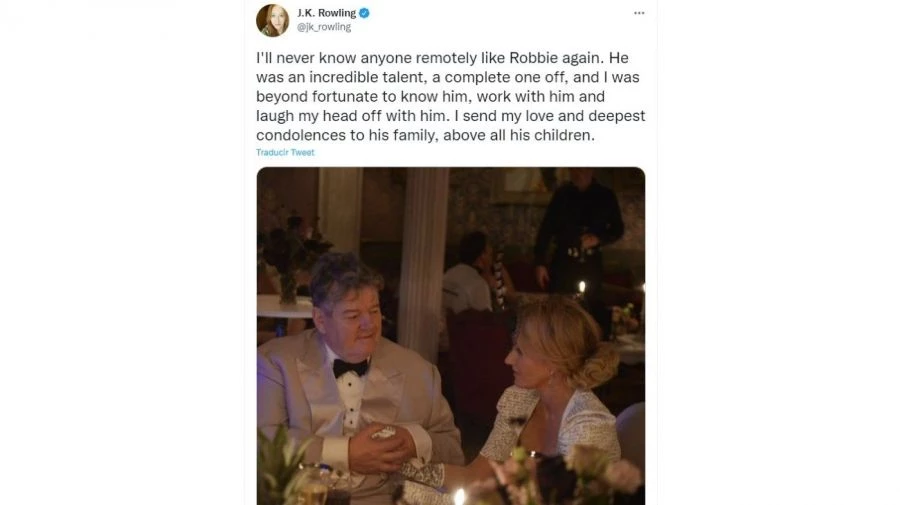
Task: Click the word "children" ending the tweet
Action: pos(564,135)
